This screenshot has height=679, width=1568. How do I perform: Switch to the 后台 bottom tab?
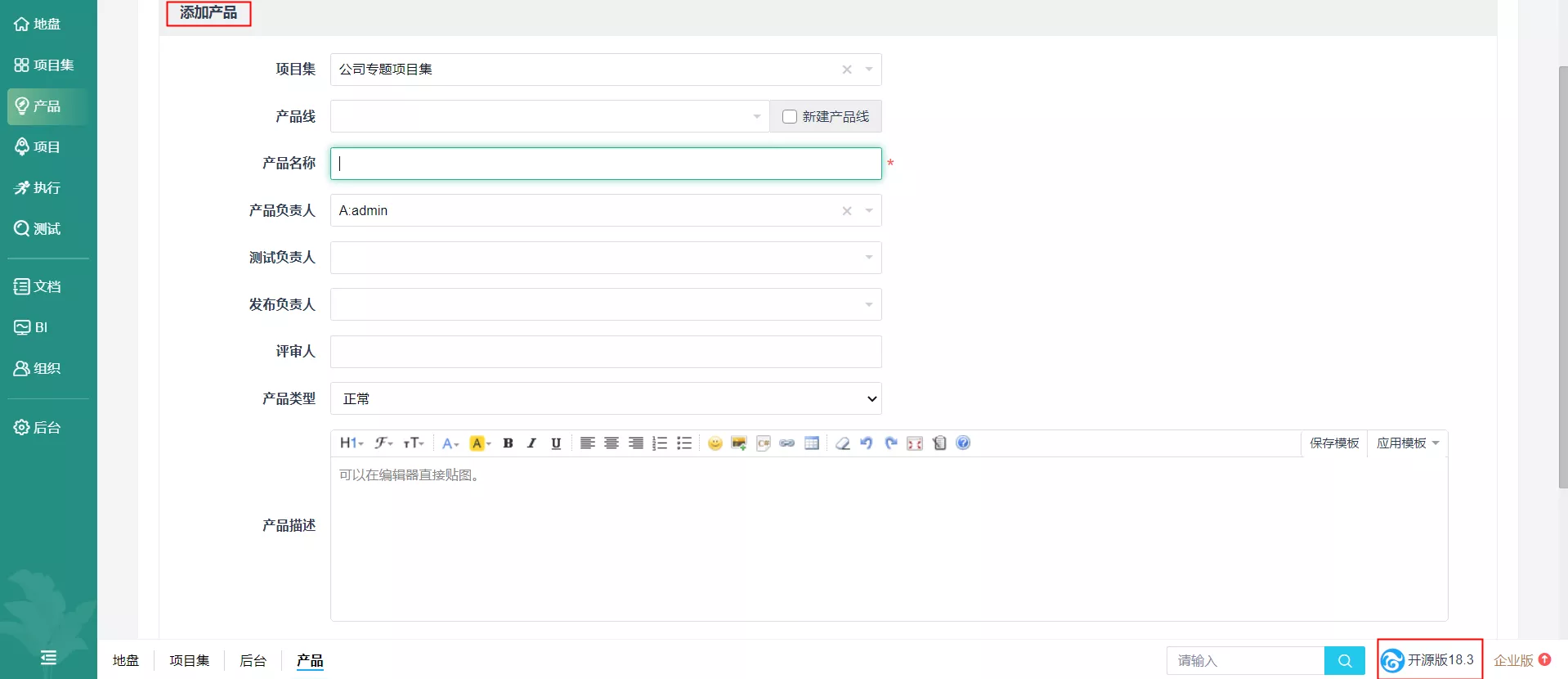pyautogui.click(x=253, y=660)
